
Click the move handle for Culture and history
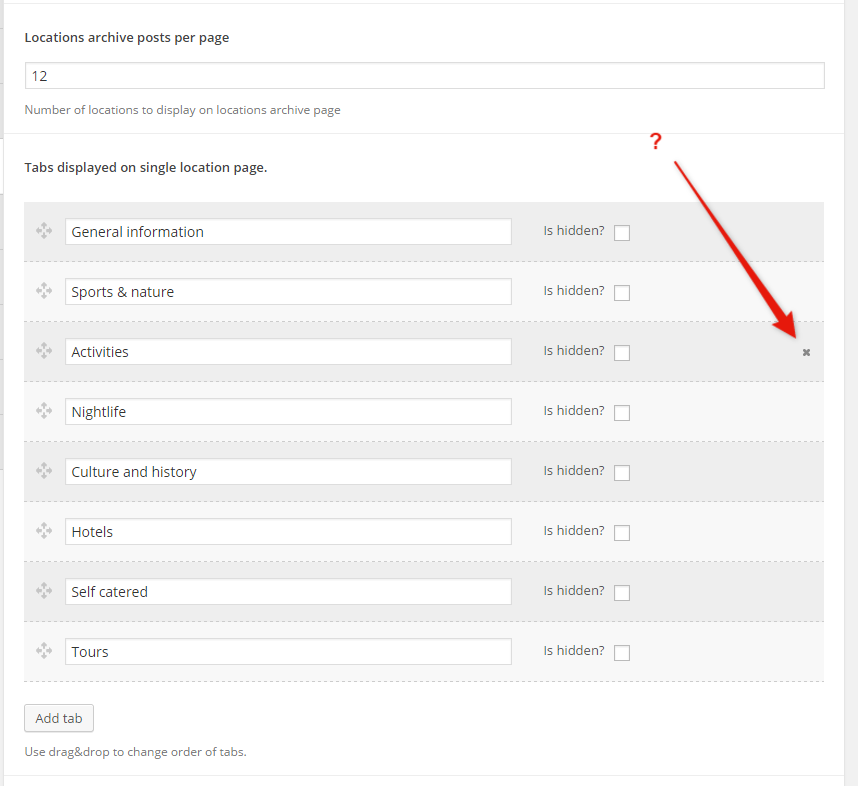click(44, 471)
